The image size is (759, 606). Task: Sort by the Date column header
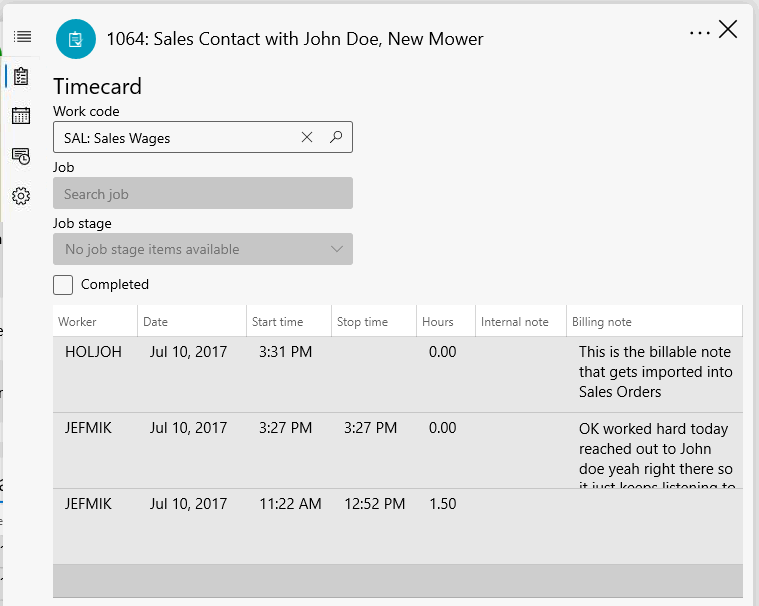[156, 322]
